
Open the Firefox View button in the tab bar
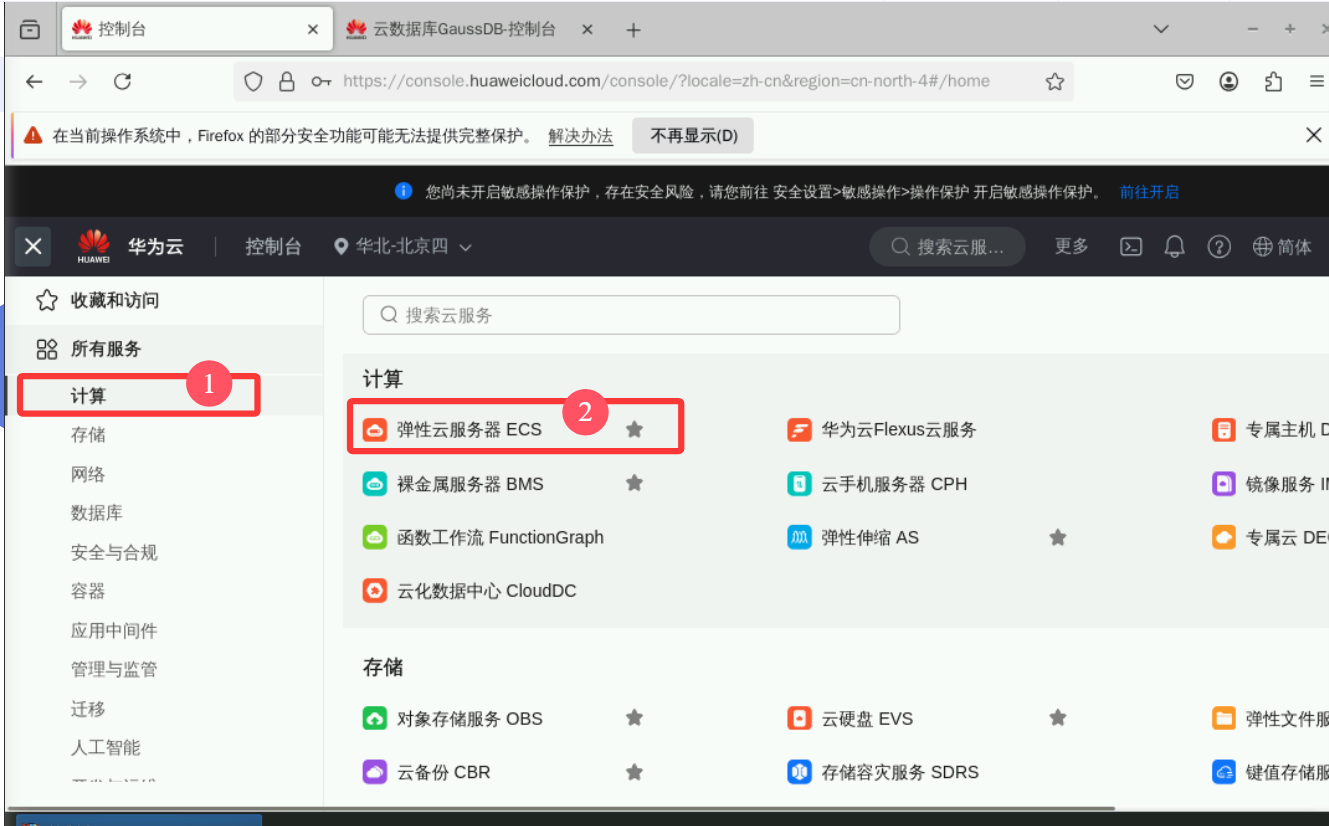point(31,30)
